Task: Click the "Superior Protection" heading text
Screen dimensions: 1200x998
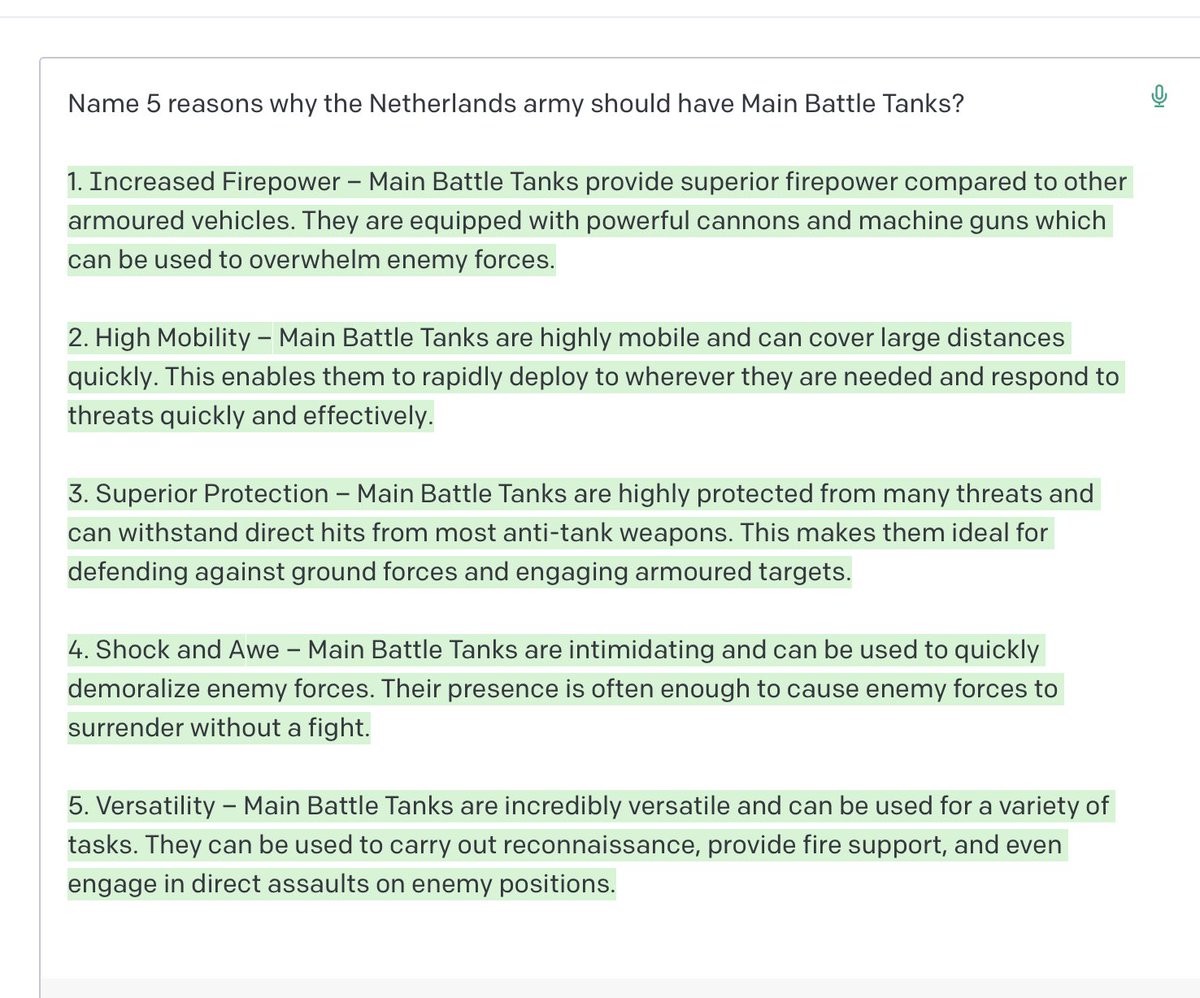Action: [212, 494]
